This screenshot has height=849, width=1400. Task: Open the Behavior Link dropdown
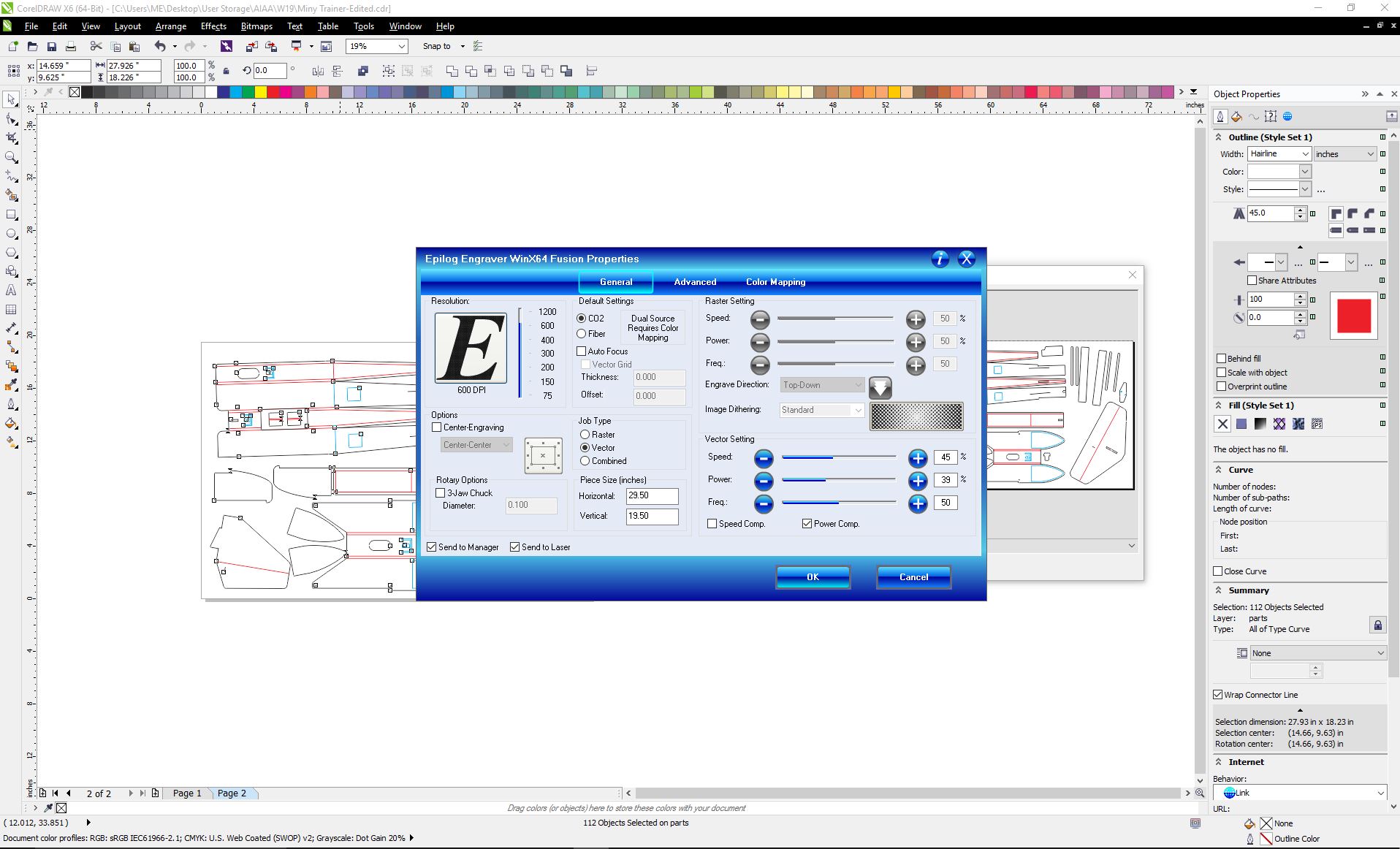tap(1380, 793)
